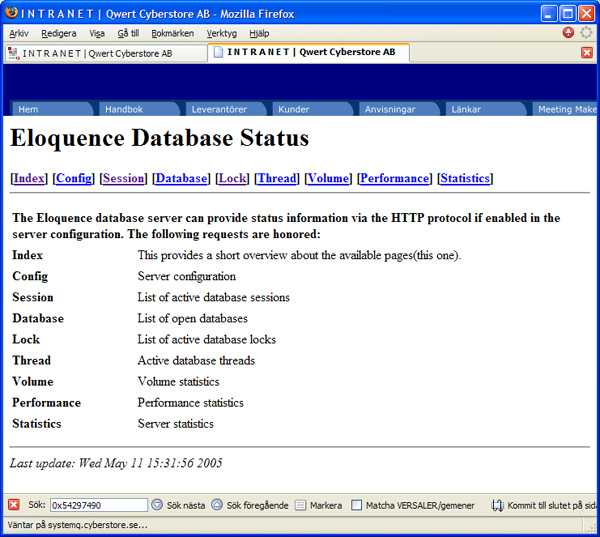This screenshot has width=600, height=537.
Task: Click status bar 'Väntar på systemq.cyberstore.se' text
Action: pyautogui.click(x=77, y=525)
